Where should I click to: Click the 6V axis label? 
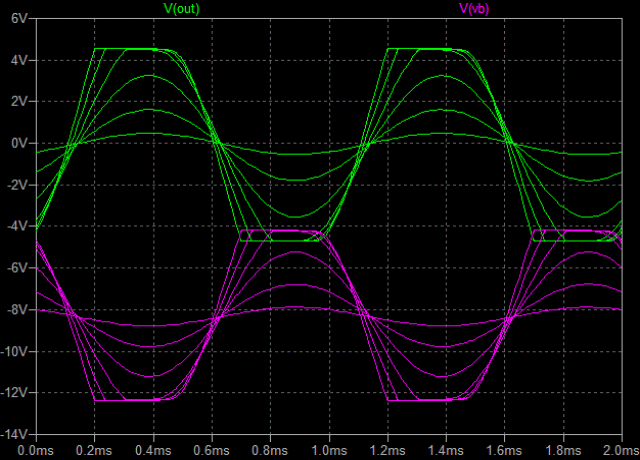click(x=20, y=18)
